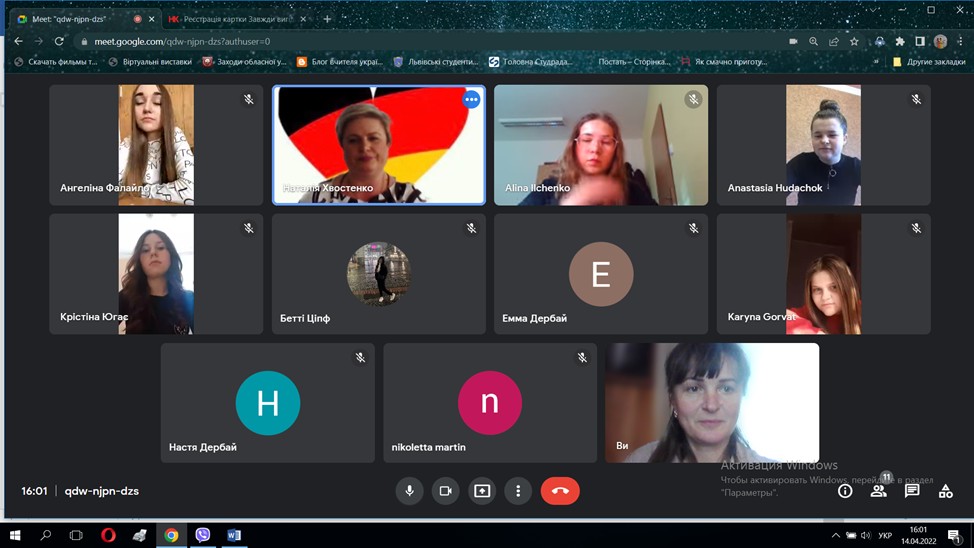Open the Activities panel icon
The image size is (974, 548).
pyautogui.click(x=945, y=491)
